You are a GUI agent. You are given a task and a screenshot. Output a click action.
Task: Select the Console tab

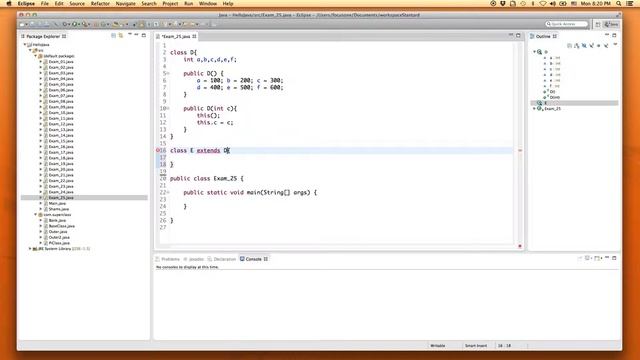(253, 259)
